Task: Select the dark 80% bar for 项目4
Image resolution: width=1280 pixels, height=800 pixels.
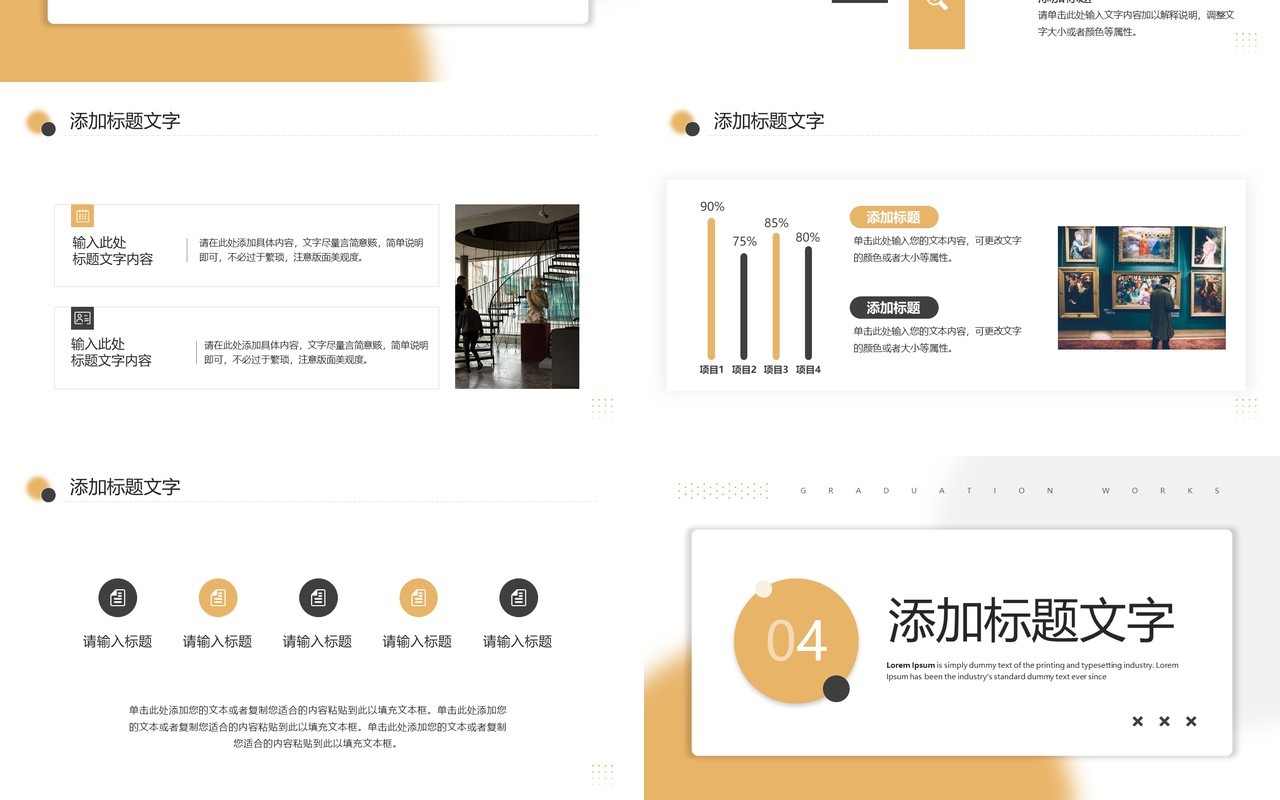Action: pyautogui.click(x=808, y=303)
